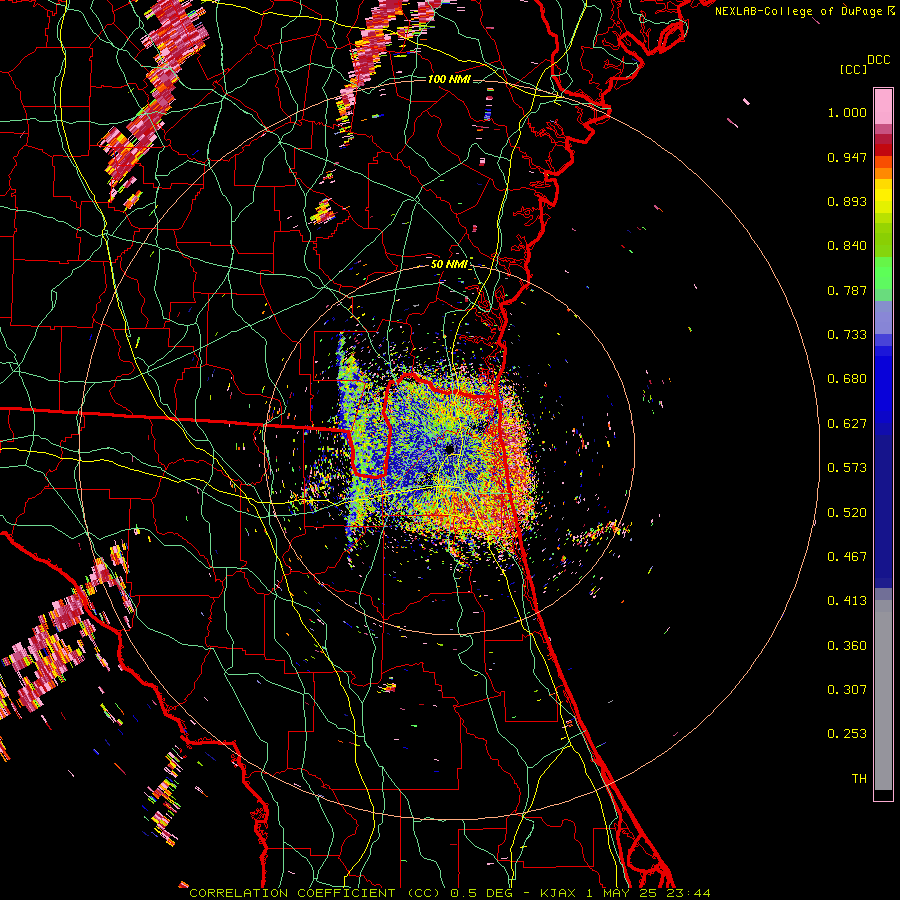The width and height of the screenshot is (900, 900).
Task: Click the 23:44 timestamp
Action: (688, 893)
